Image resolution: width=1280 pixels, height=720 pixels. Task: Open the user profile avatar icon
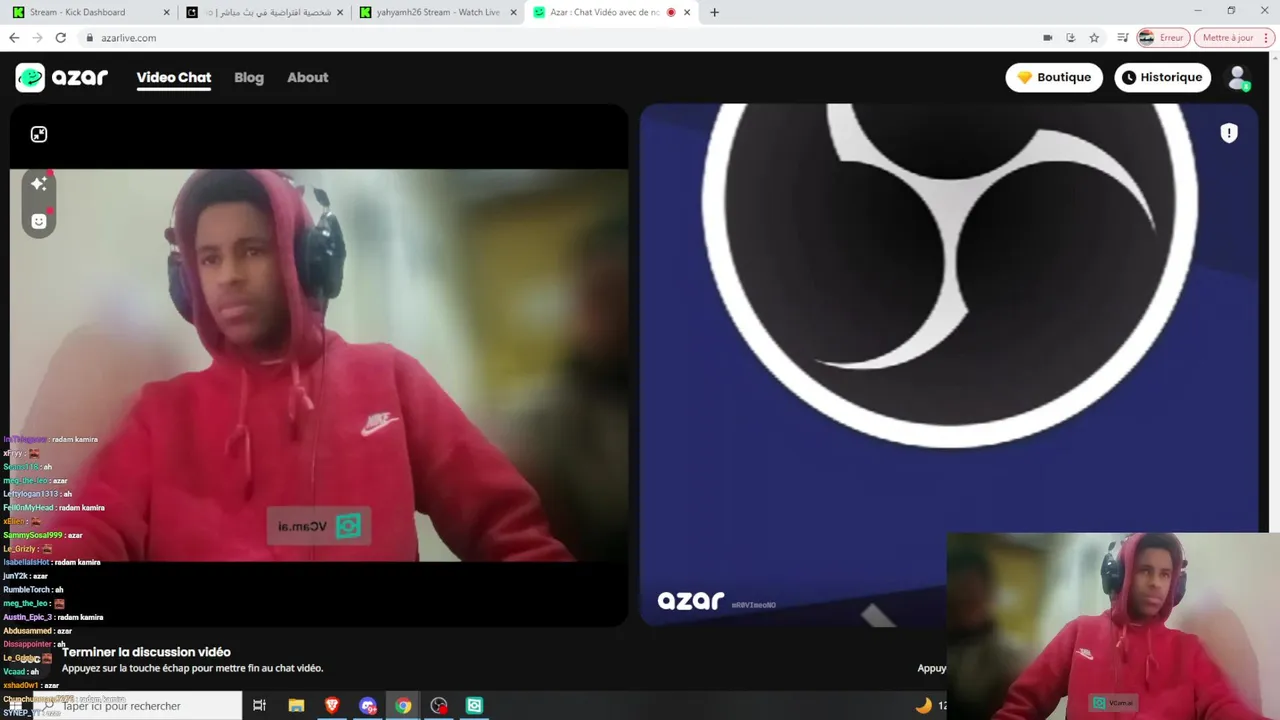[1238, 77]
